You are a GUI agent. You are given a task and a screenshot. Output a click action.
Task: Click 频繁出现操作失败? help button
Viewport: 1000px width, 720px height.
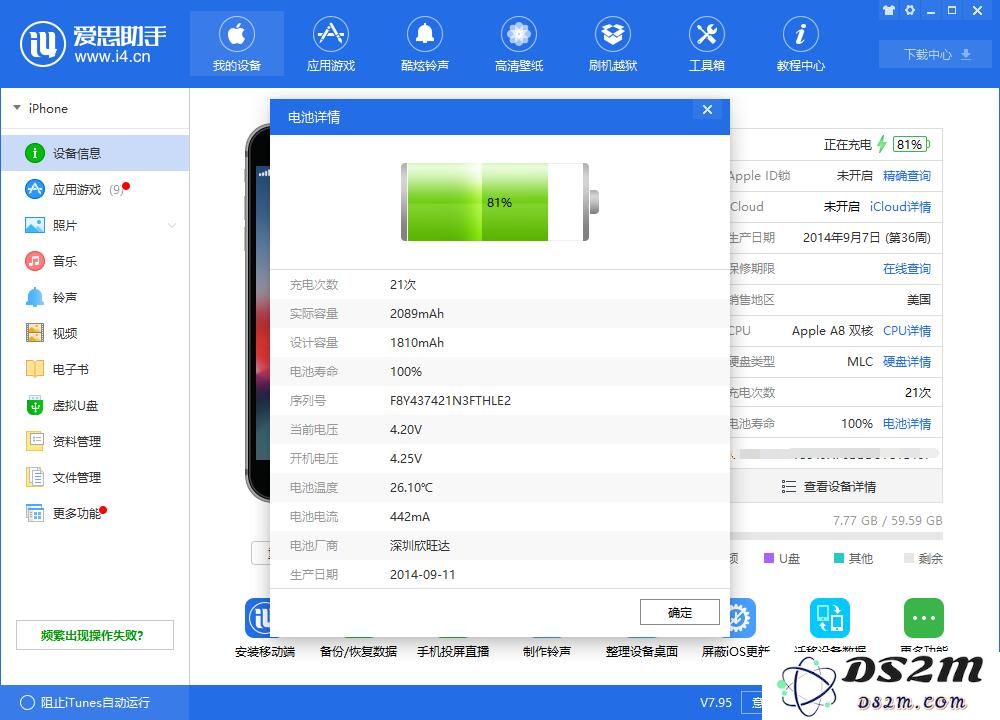(94, 635)
